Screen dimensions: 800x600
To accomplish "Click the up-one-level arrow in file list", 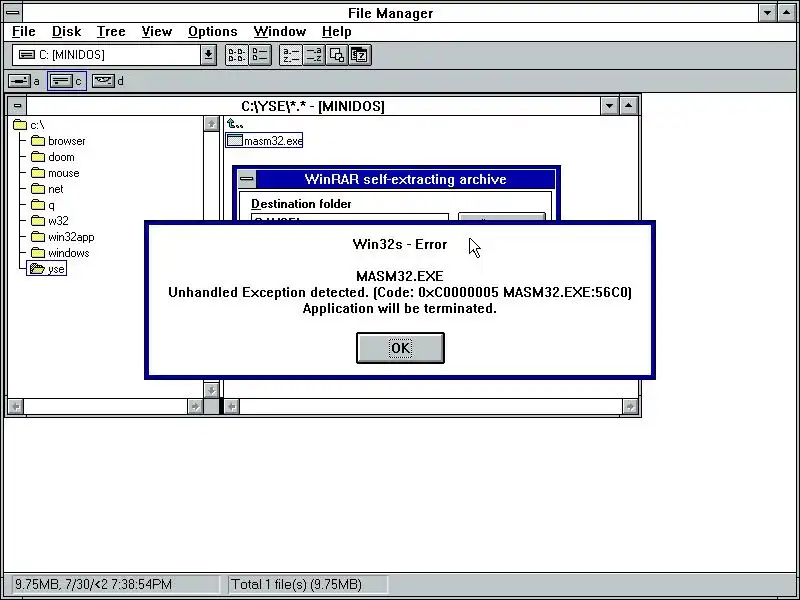I will point(235,123).
